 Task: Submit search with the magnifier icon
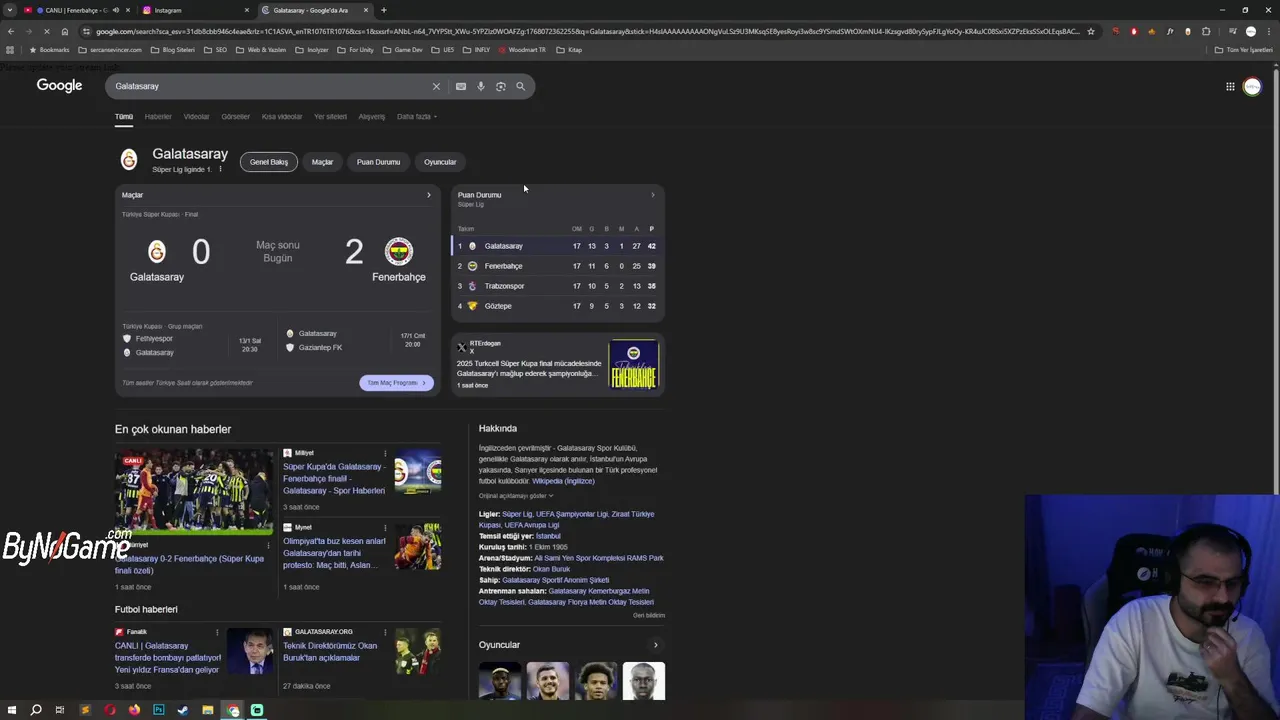coord(520,86)
